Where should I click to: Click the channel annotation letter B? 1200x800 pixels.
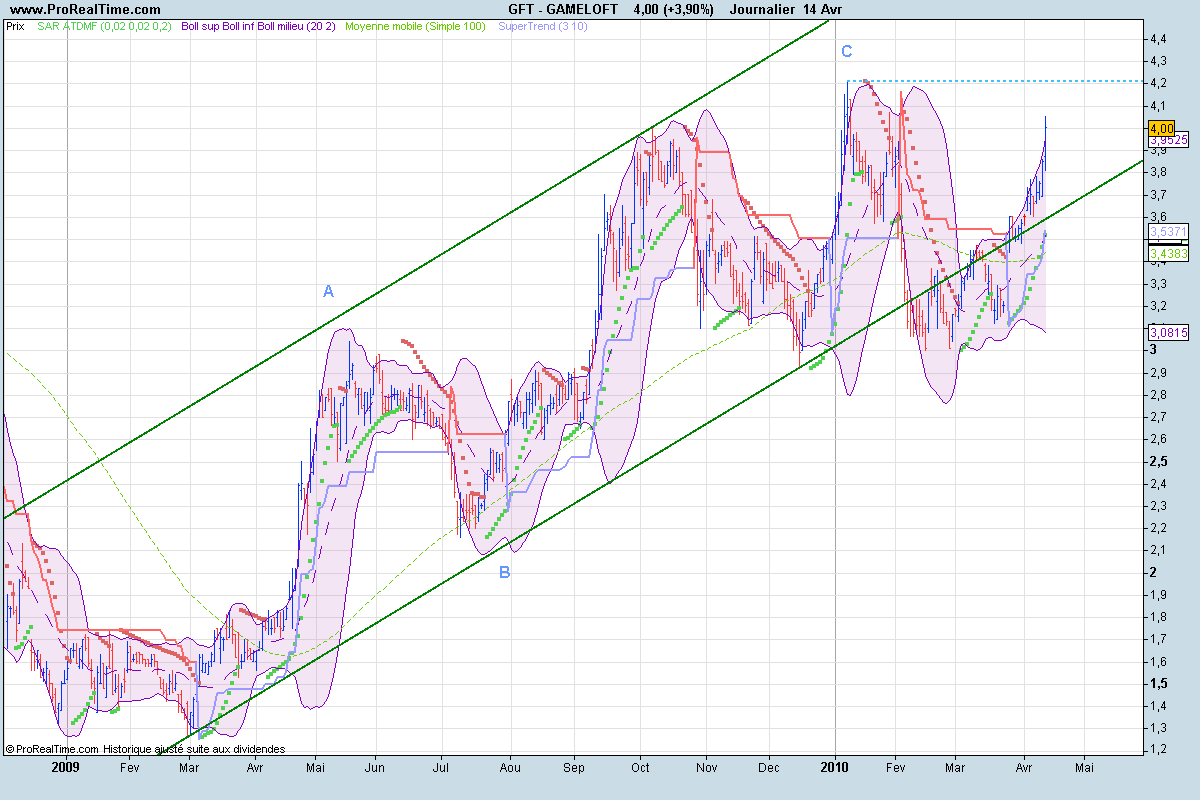click(x=505, y=573)
